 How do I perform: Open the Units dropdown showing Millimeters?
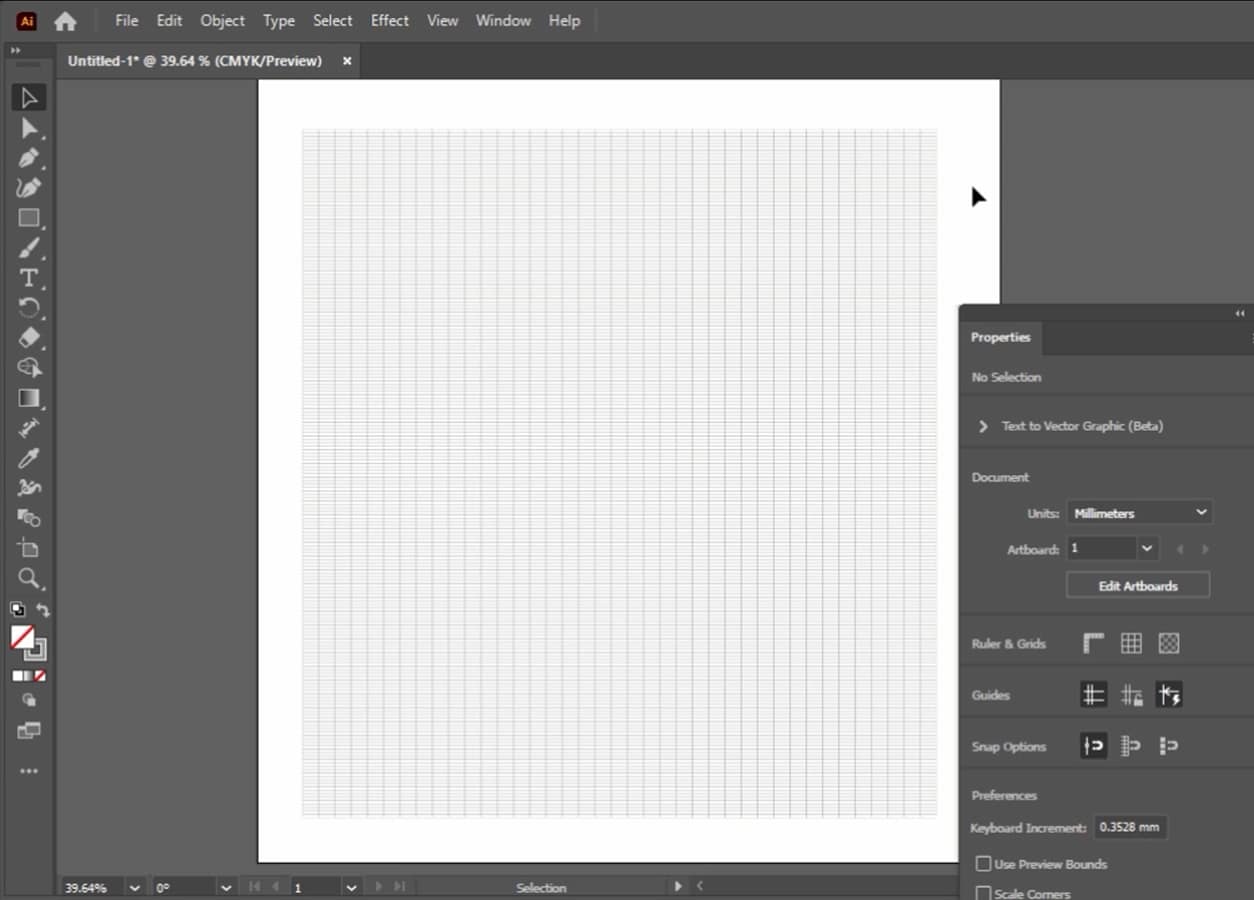[1139, 513]
